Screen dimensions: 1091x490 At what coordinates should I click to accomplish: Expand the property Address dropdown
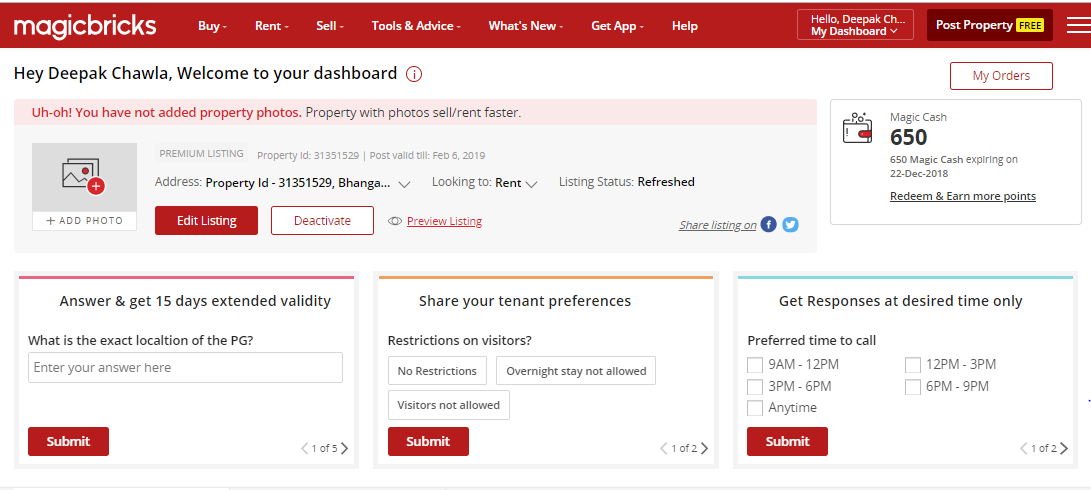[x=404, y=184]
